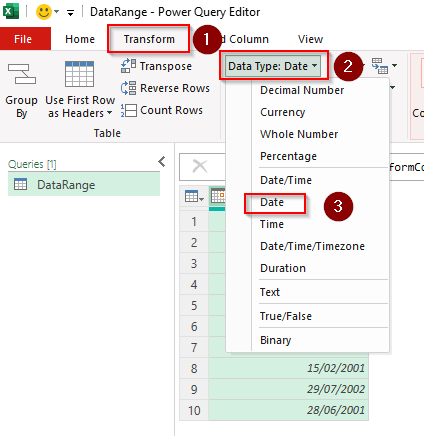This screenshot has width=424, height=436.
Task: Switch to the View tab
Action: click(310, 39)
